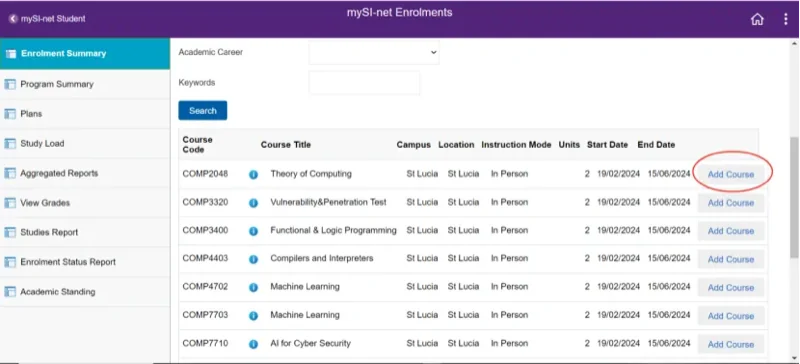Focus the Keywords input field

364,83
